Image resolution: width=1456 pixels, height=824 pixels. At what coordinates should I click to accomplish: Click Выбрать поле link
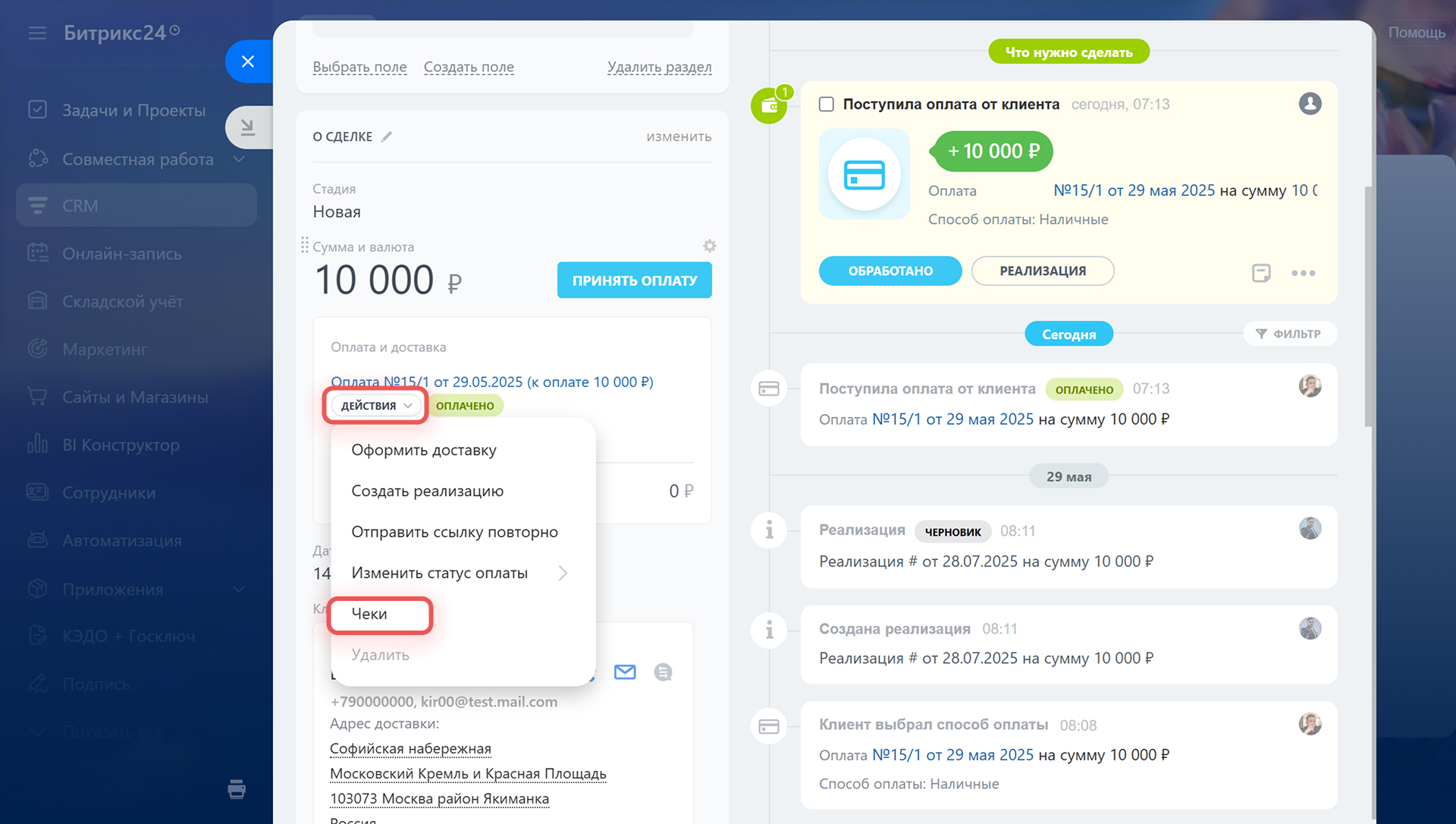(359, 67)
